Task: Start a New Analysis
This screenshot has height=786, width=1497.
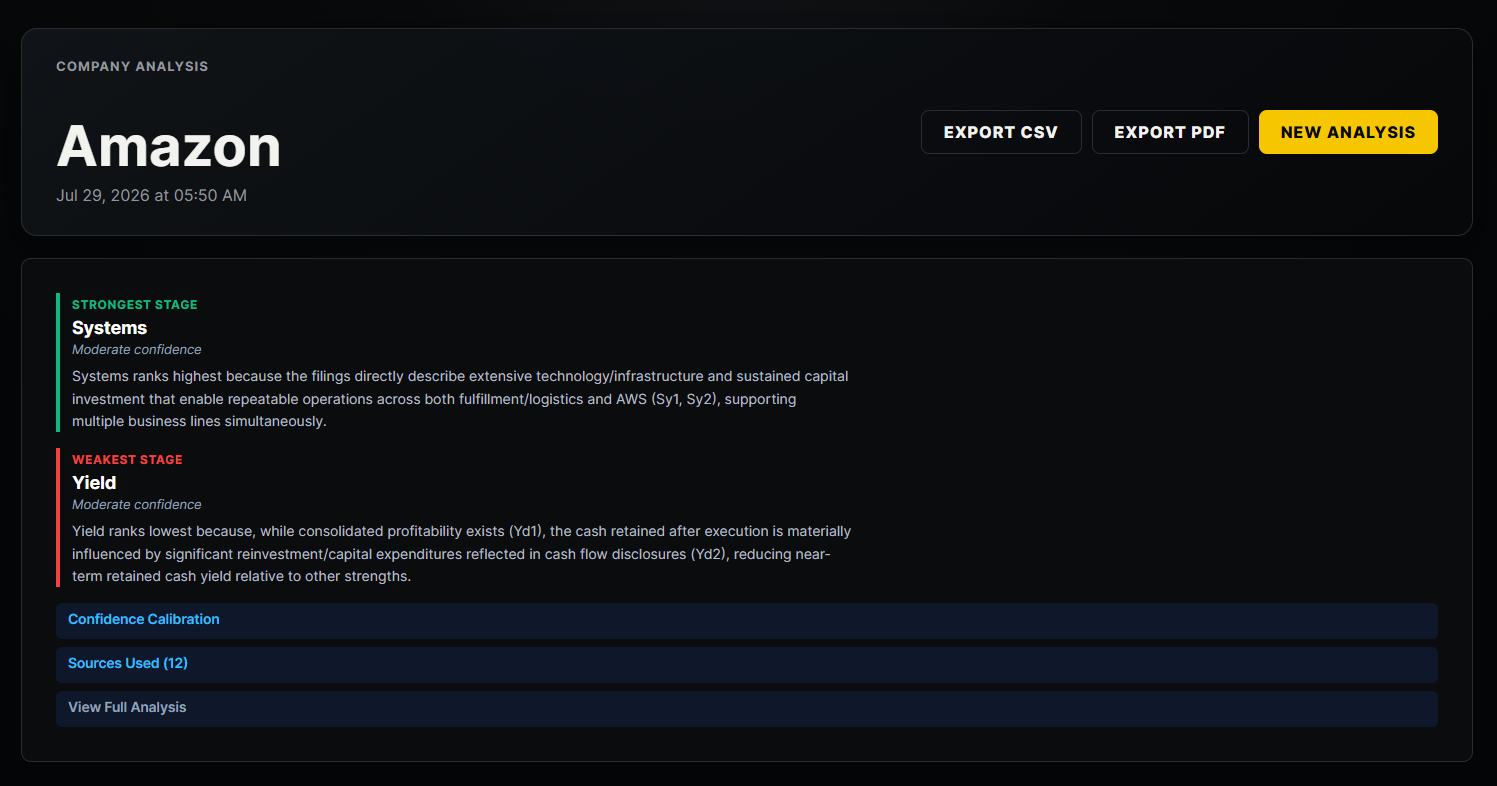Action: tap(1348, 132)
